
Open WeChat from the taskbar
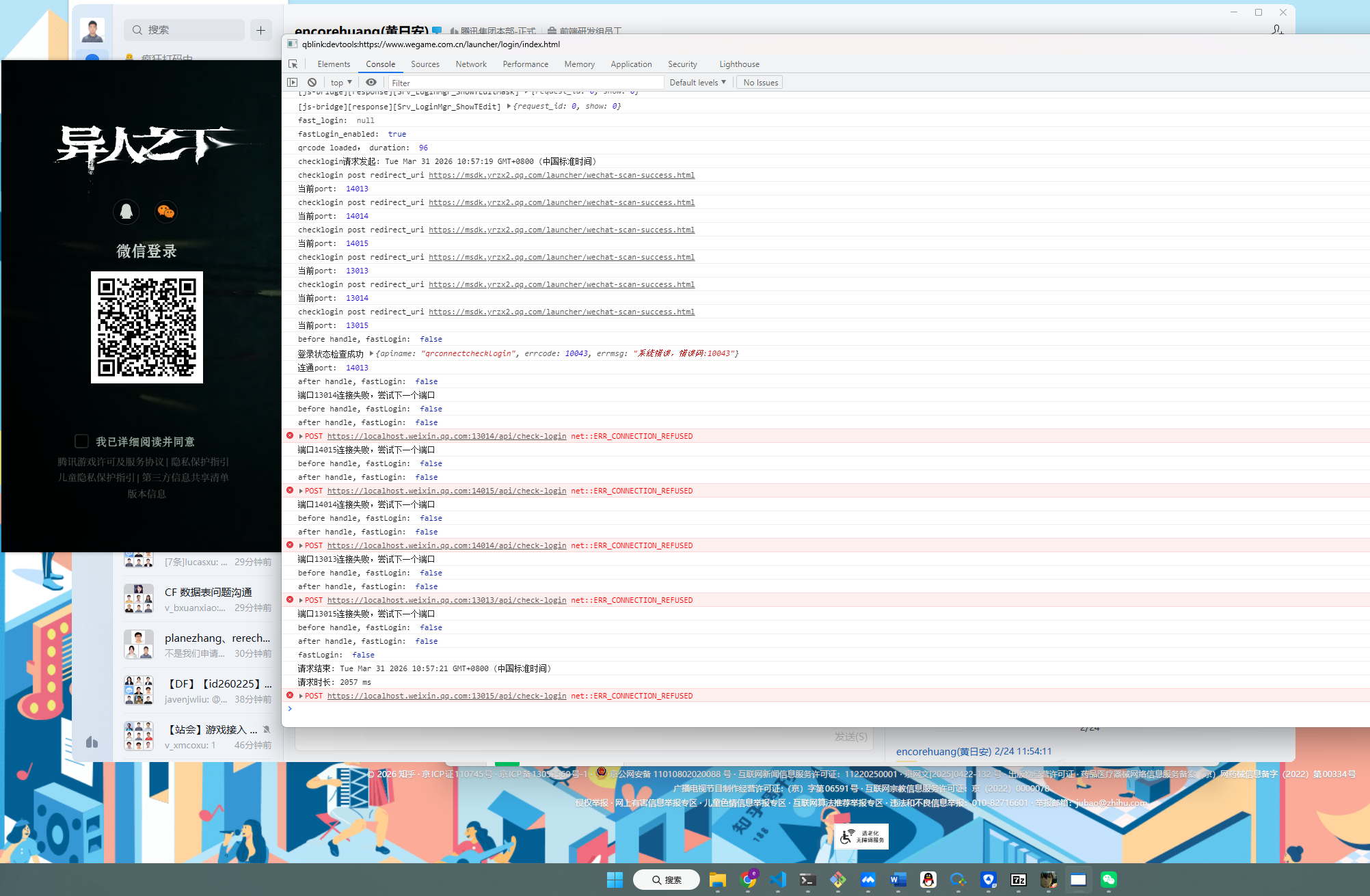1108,880
